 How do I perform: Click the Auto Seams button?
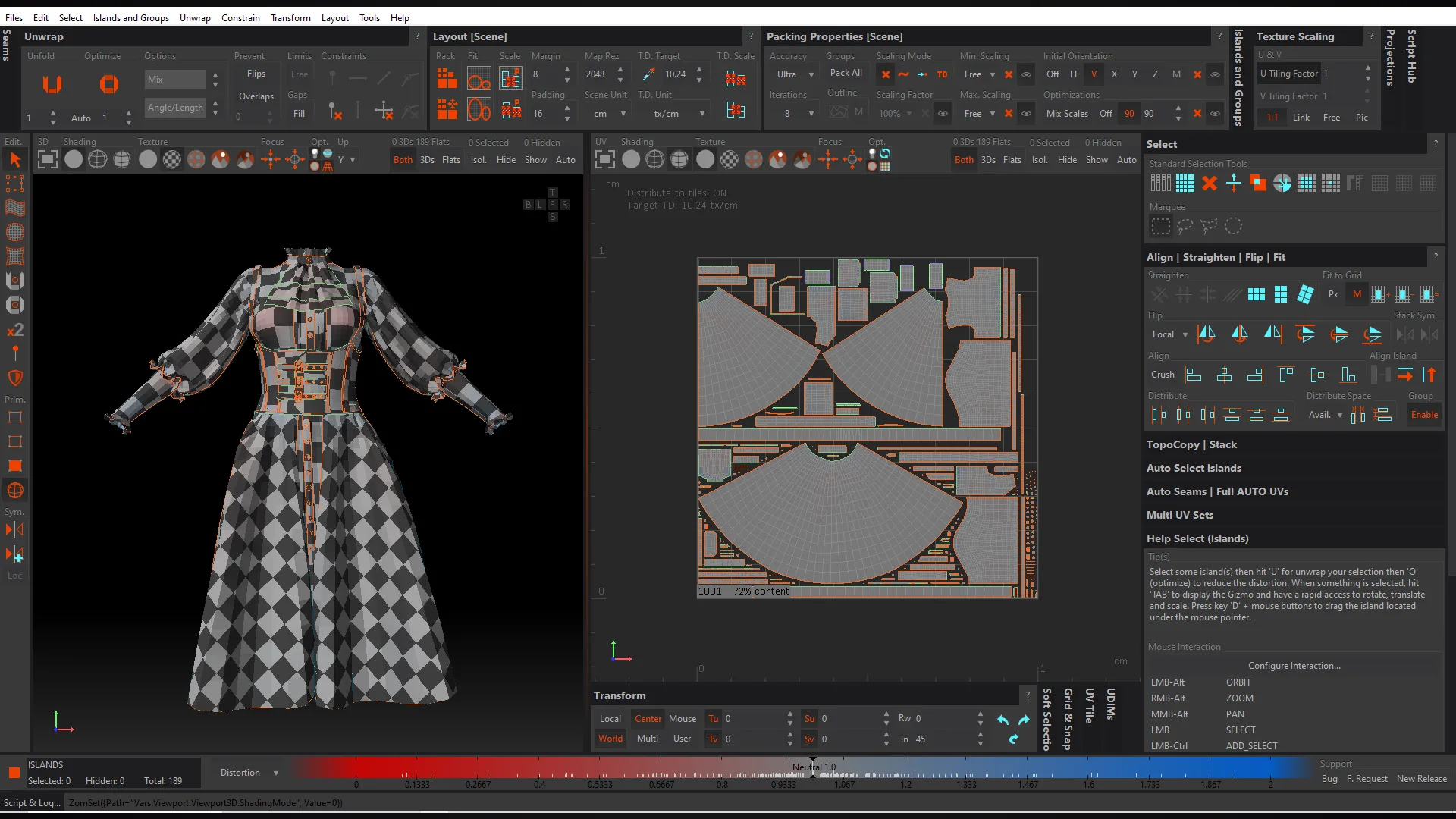click(x=1175, y=490)
